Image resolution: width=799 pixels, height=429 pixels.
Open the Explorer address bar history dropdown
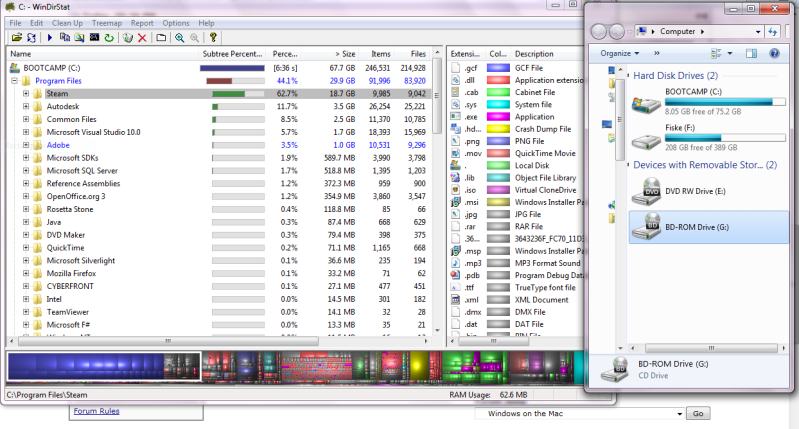[758, 32]
